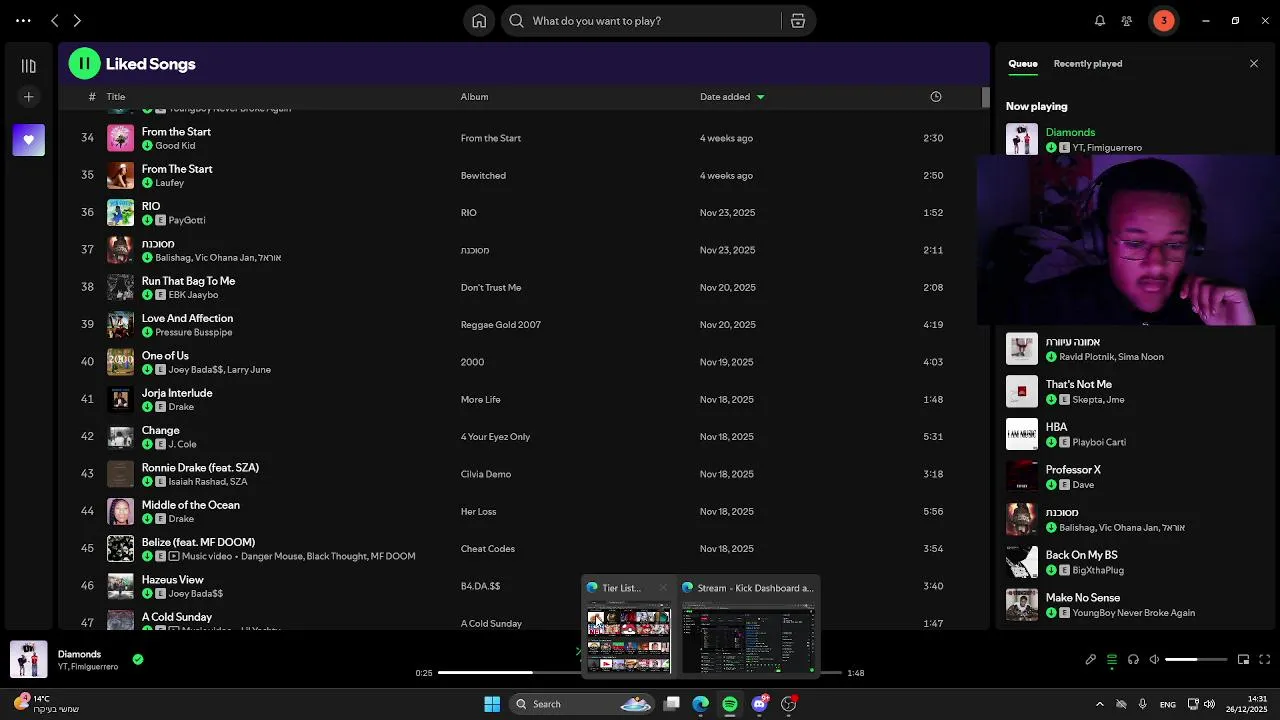1280x720 pixels.
Task: Click the song progress bar
Action: pyautogui.click(x=640, y=673)
